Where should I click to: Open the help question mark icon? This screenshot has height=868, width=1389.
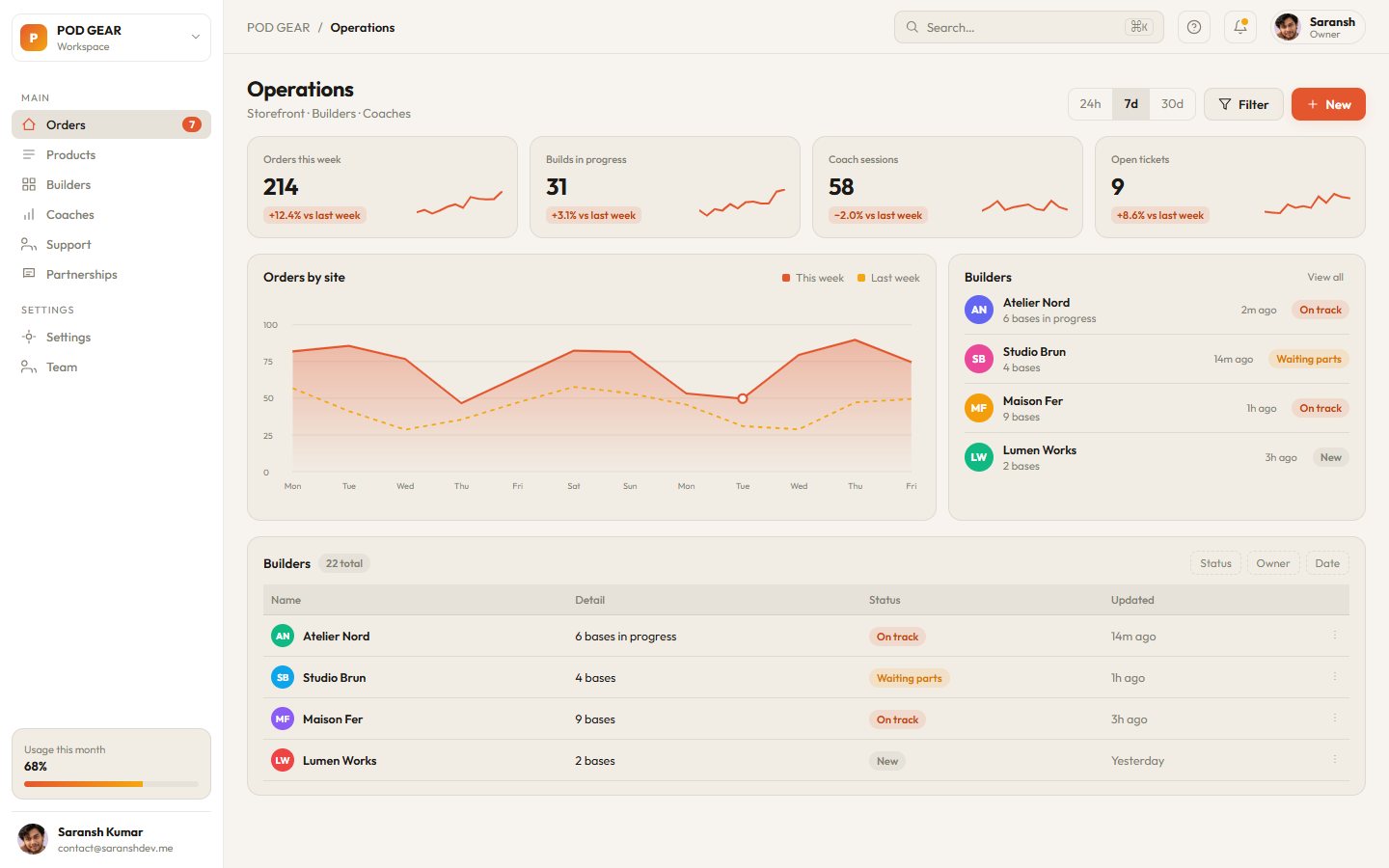(x=1194, y=27)
